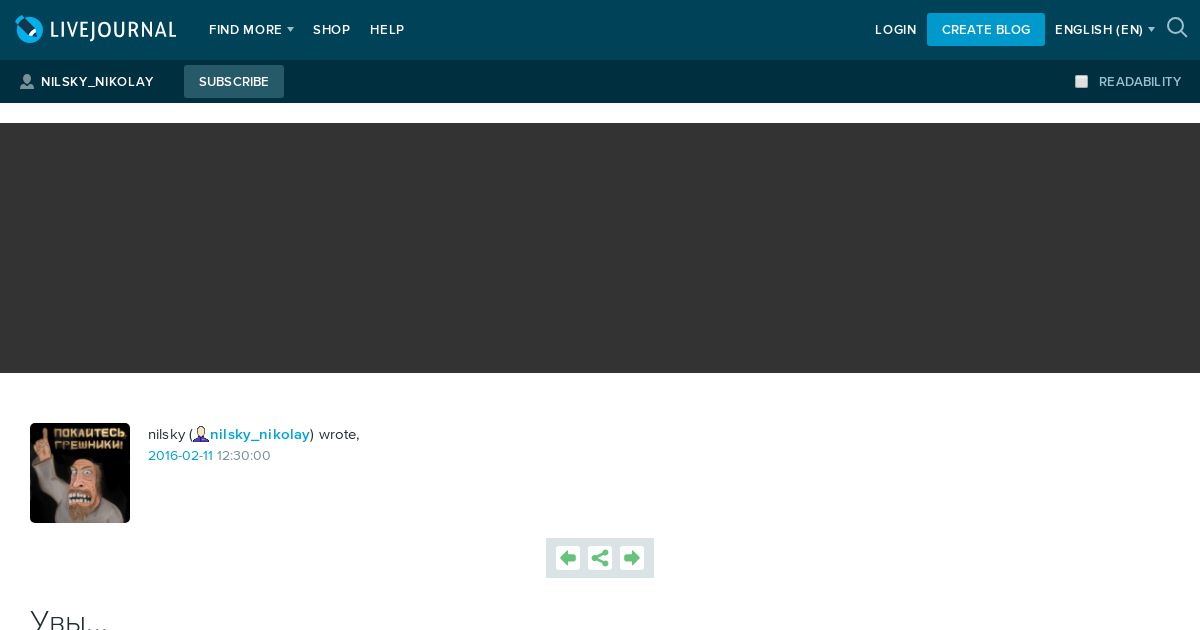Click the 2016-02-11 date link
1200x630 pixels.
(x=180, y=456)
